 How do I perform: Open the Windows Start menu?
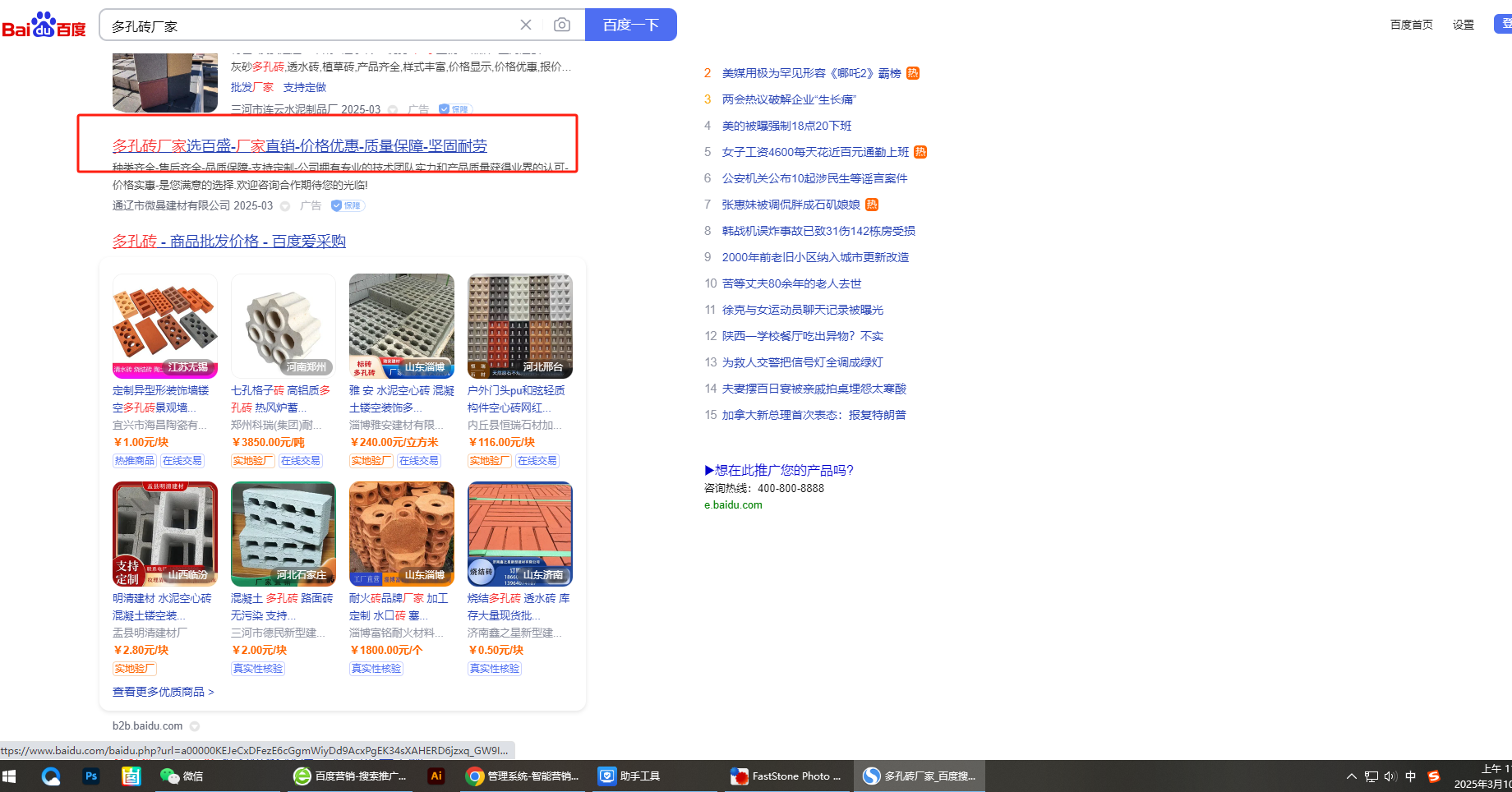point(10,776)
